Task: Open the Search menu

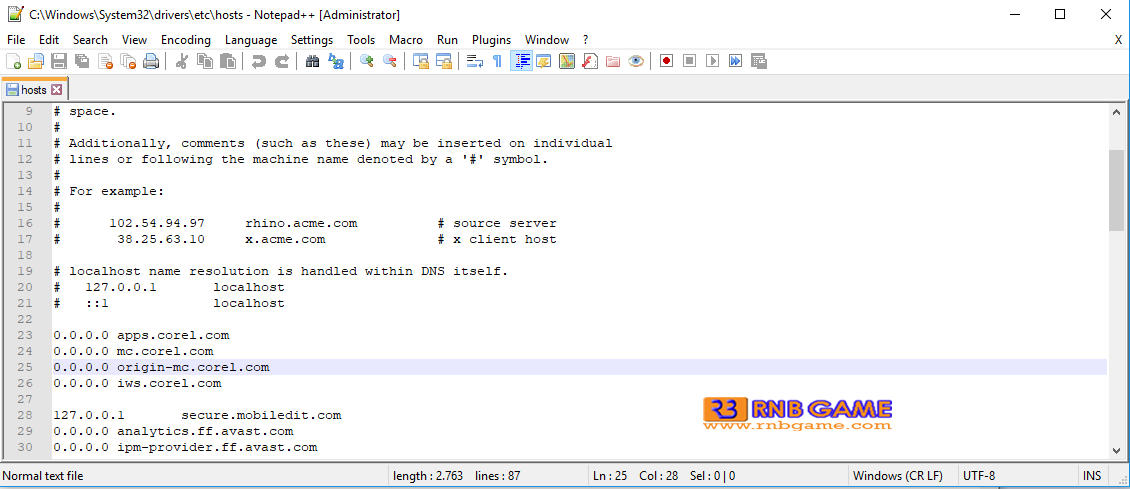Action: 90,40
